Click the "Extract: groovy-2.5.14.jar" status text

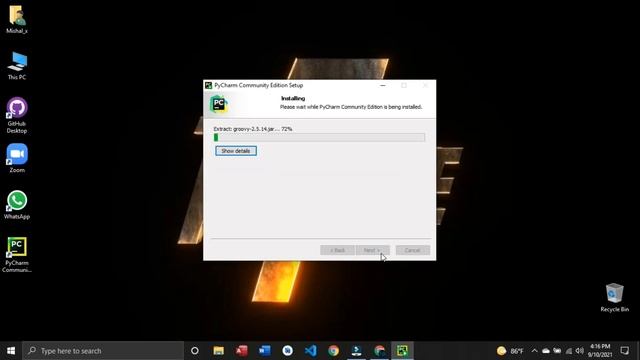click(253, 129)
